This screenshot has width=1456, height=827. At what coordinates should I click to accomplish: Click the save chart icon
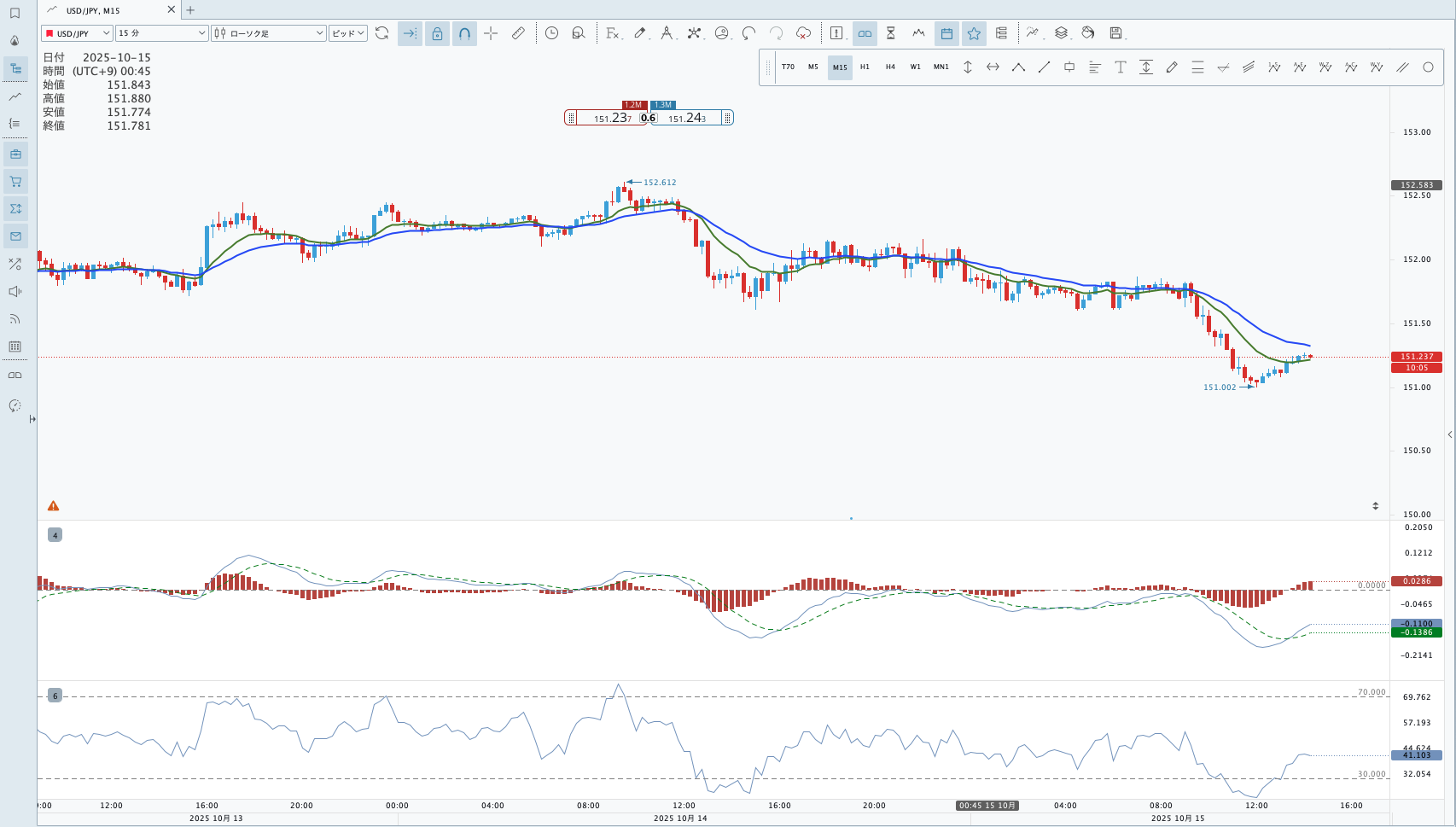(1115, 33)
